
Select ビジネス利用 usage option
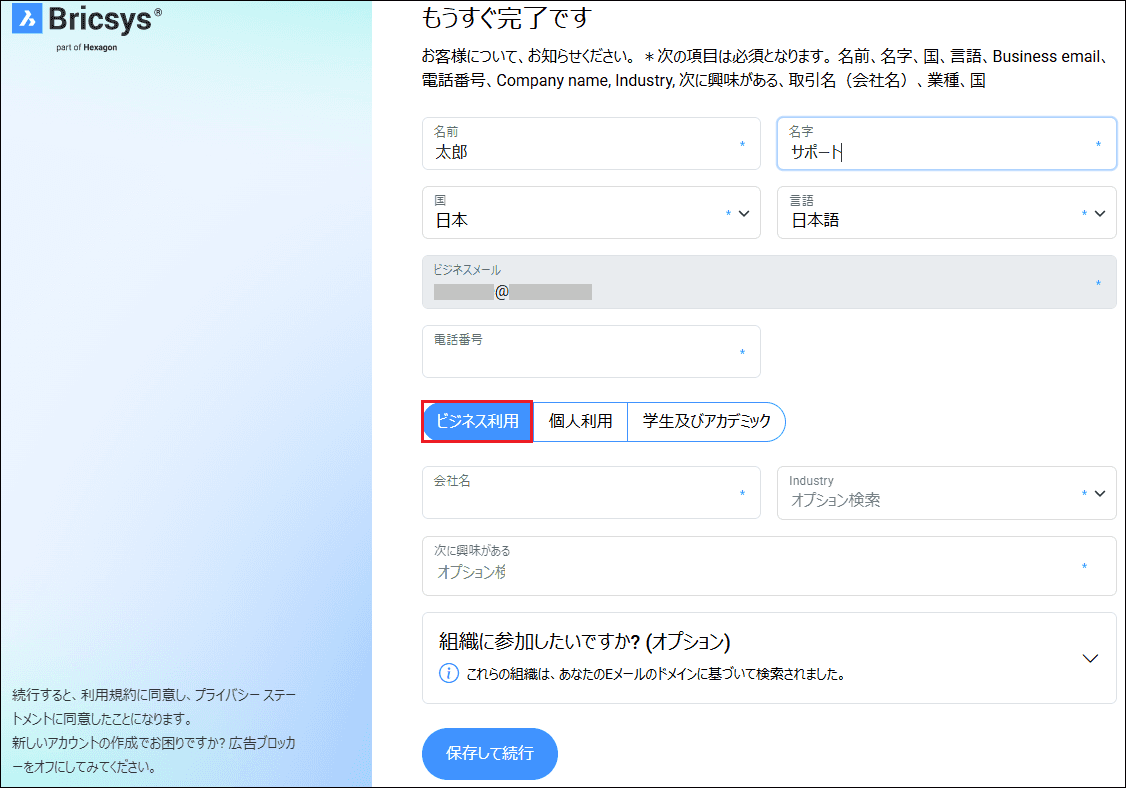tap(477, 422)
